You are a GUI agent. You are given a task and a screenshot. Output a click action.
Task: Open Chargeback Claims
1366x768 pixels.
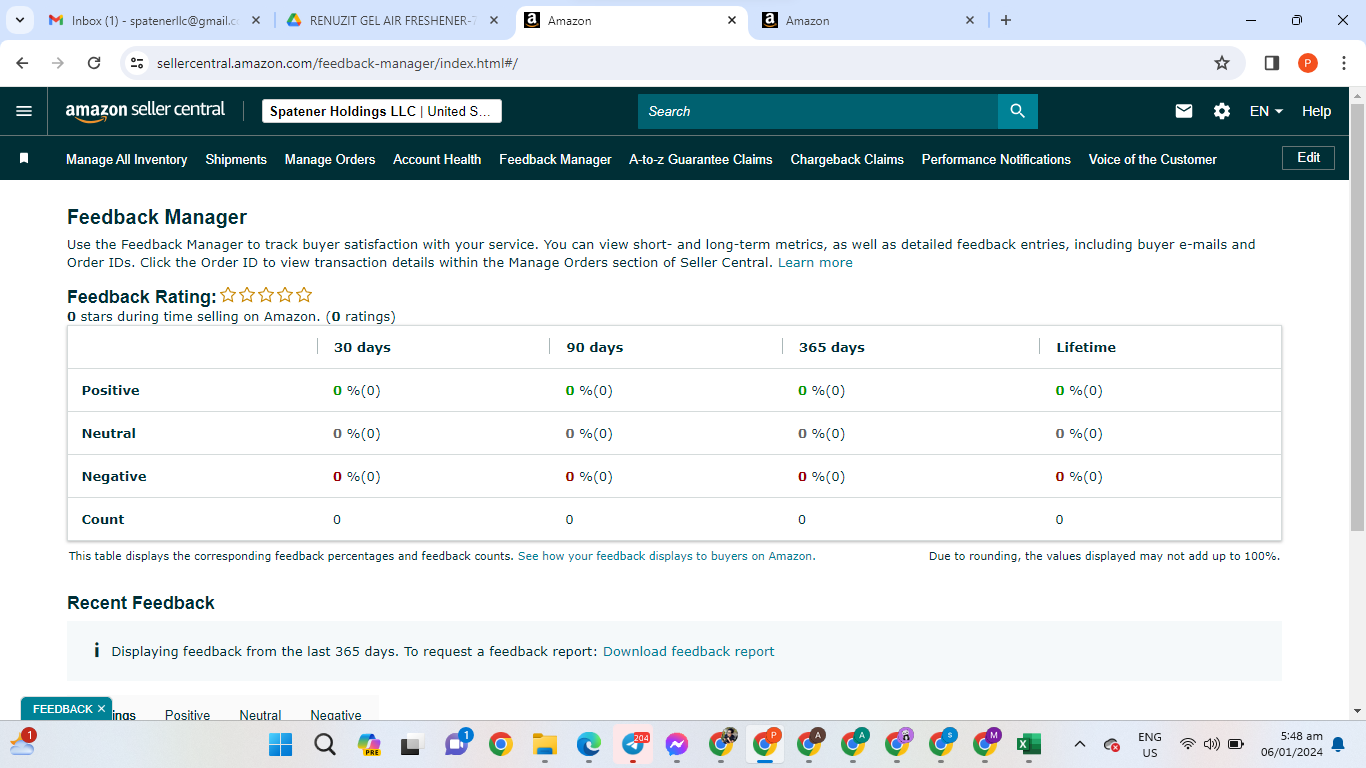point(847,159)
